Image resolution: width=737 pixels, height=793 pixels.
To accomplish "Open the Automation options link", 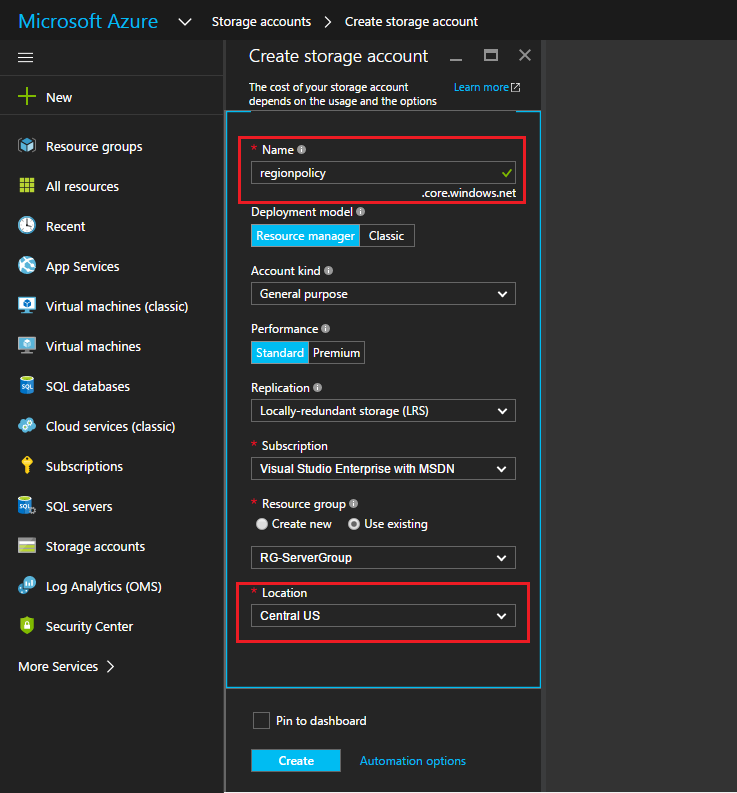I will (413, 761).
